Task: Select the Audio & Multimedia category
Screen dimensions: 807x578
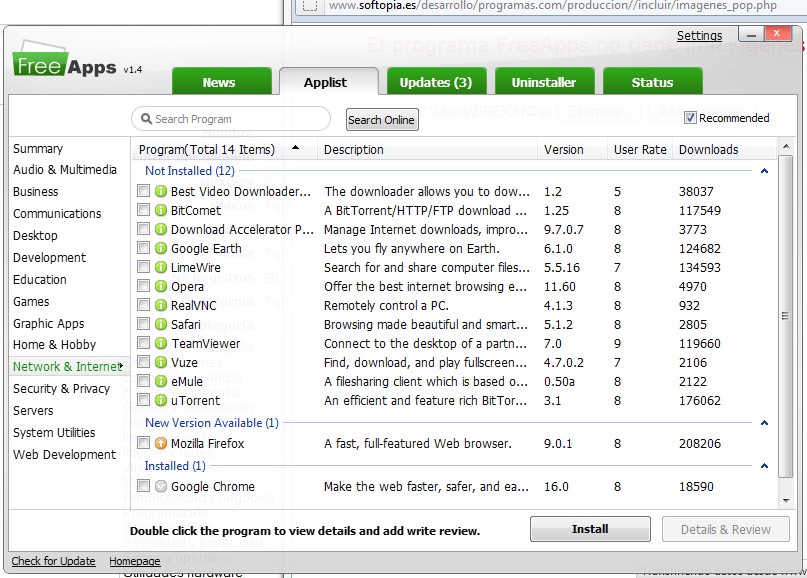Action: 65,170
